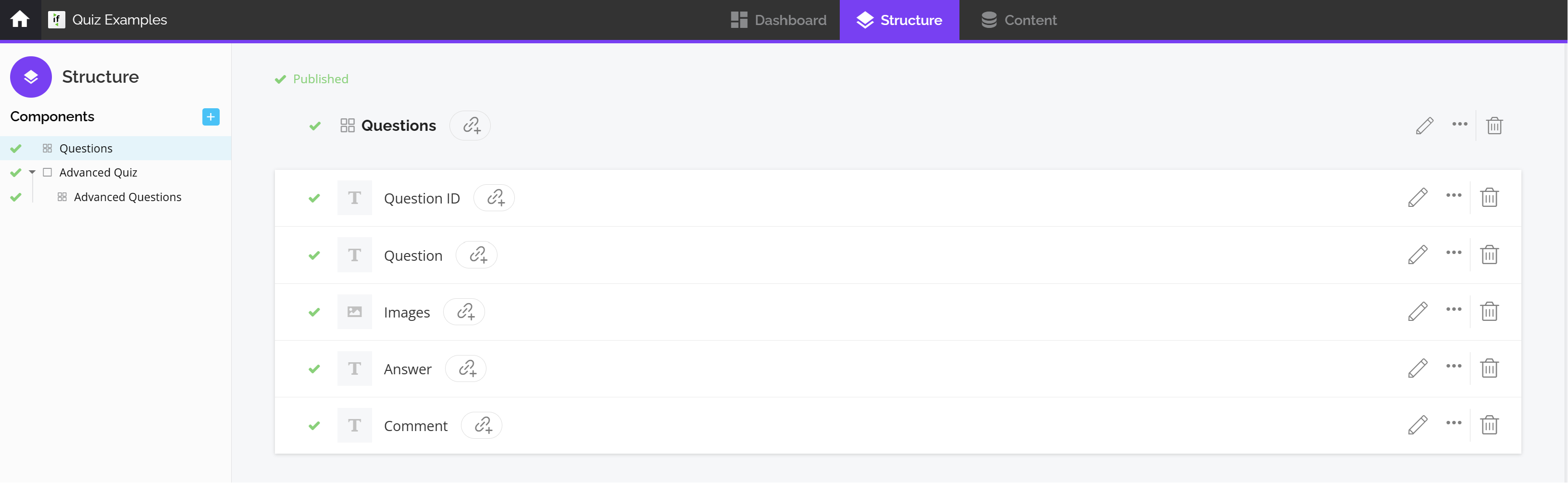The width and height of the screenshot is (1568, 483).
Task: Click the text type icon for Question field
Action: coord(354,254)
